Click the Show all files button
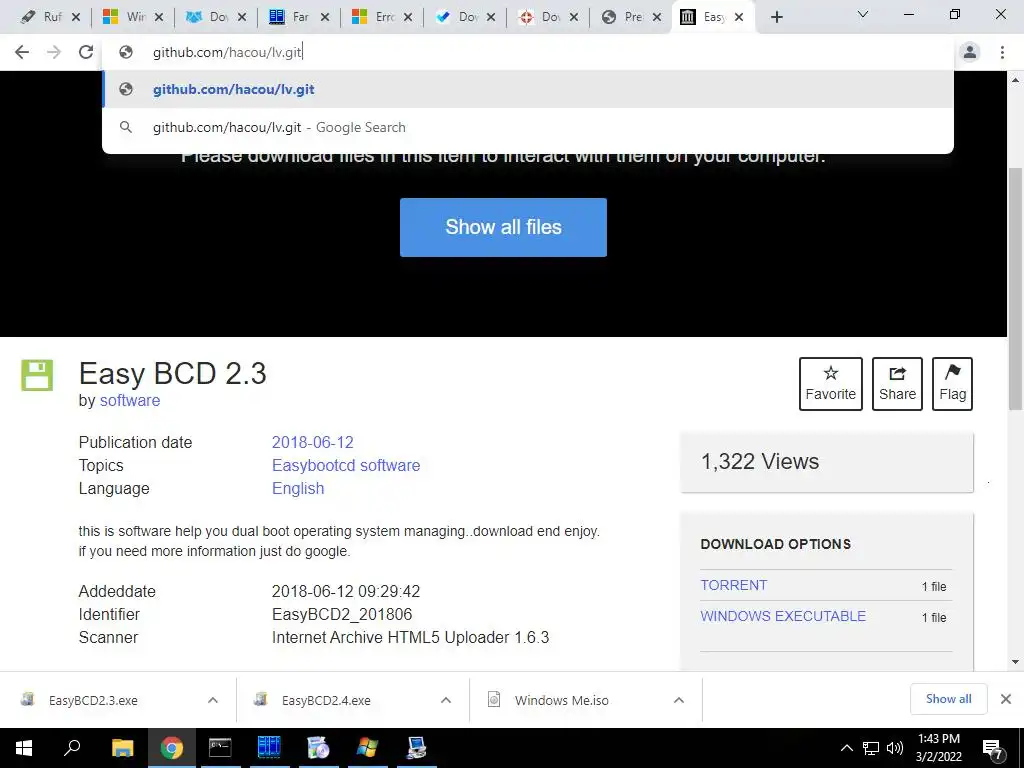This screenshot has height=768, width=1024. coord(503,227)
